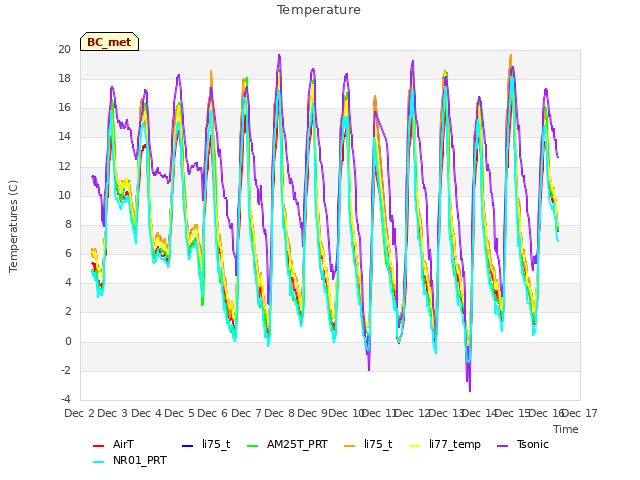Click the cyan NR01_PRT legend swatch

point(98,462)
